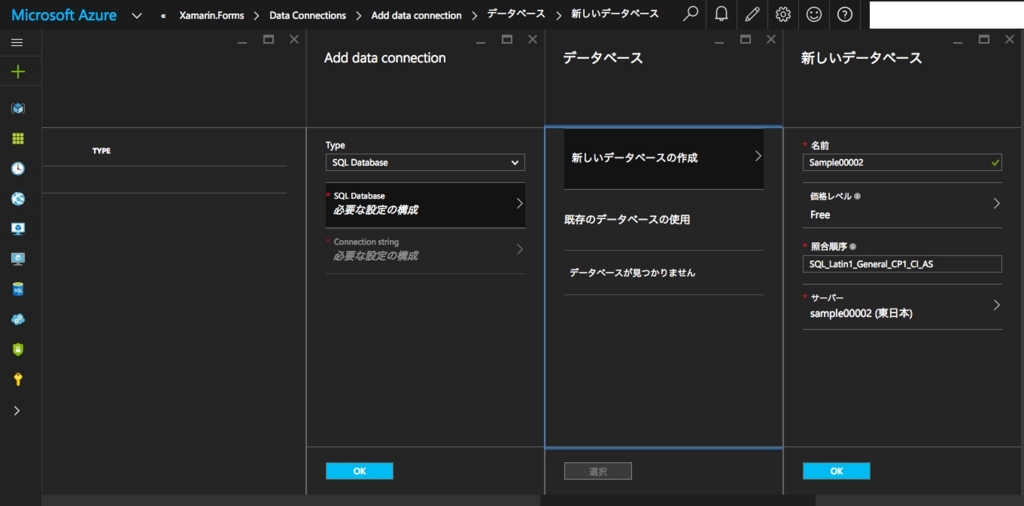The image size is (1024, 506).
Task: Click the 選択 button in データベース blade
Action: (x=598, y=471)
